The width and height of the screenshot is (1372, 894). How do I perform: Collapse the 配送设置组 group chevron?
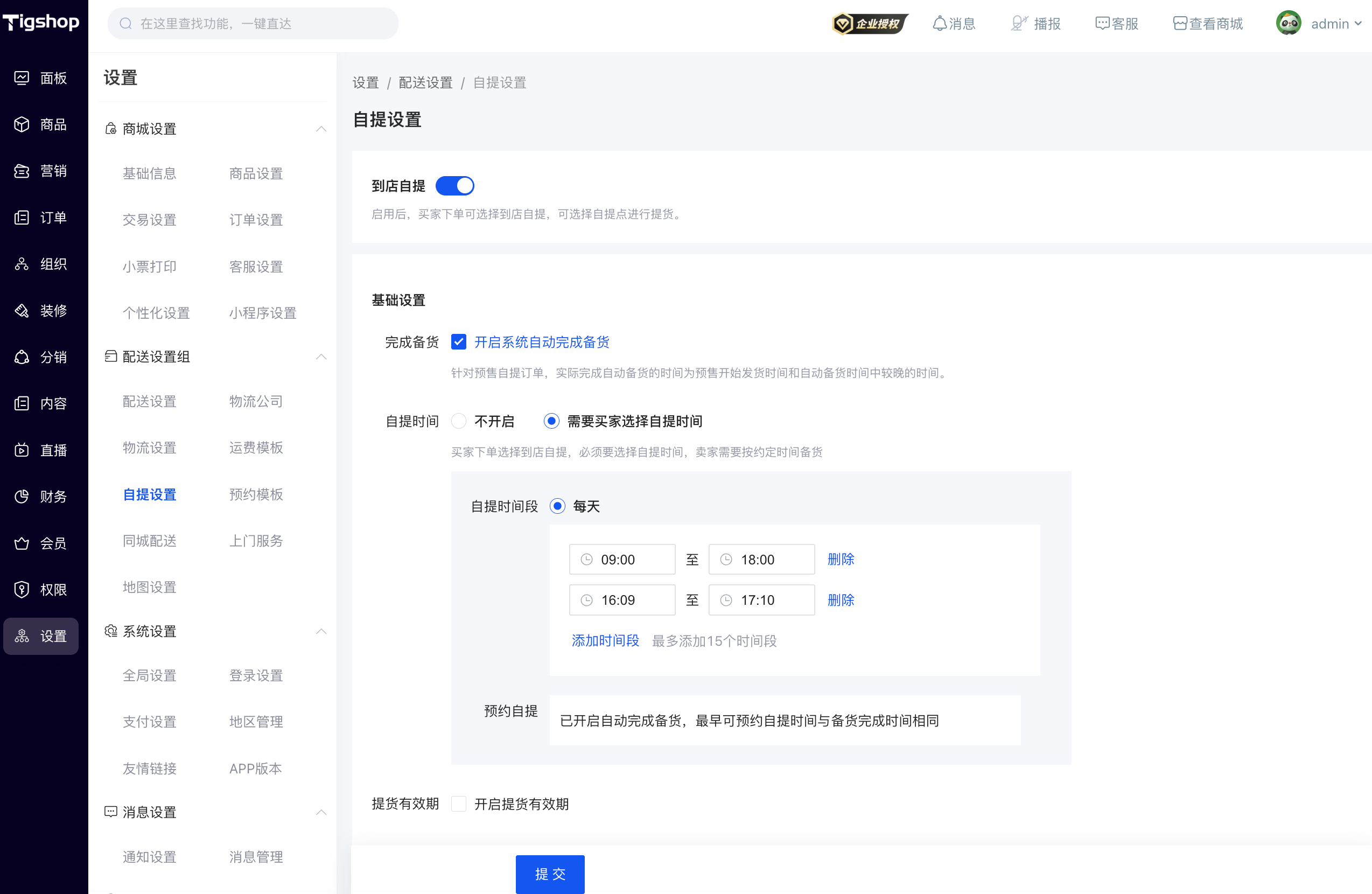click(321, 357)
